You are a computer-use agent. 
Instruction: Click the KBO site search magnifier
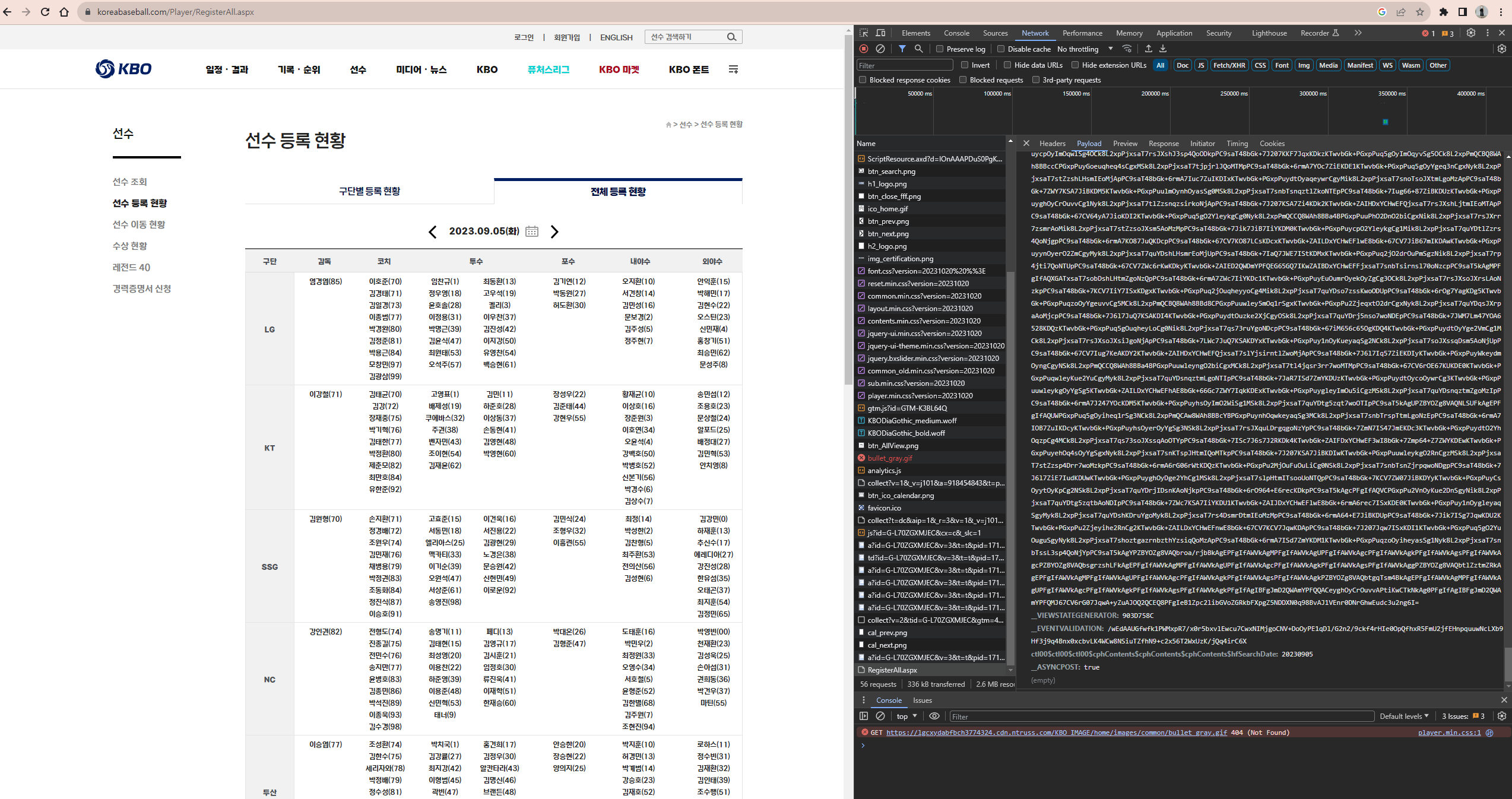[x=731, y=37]
